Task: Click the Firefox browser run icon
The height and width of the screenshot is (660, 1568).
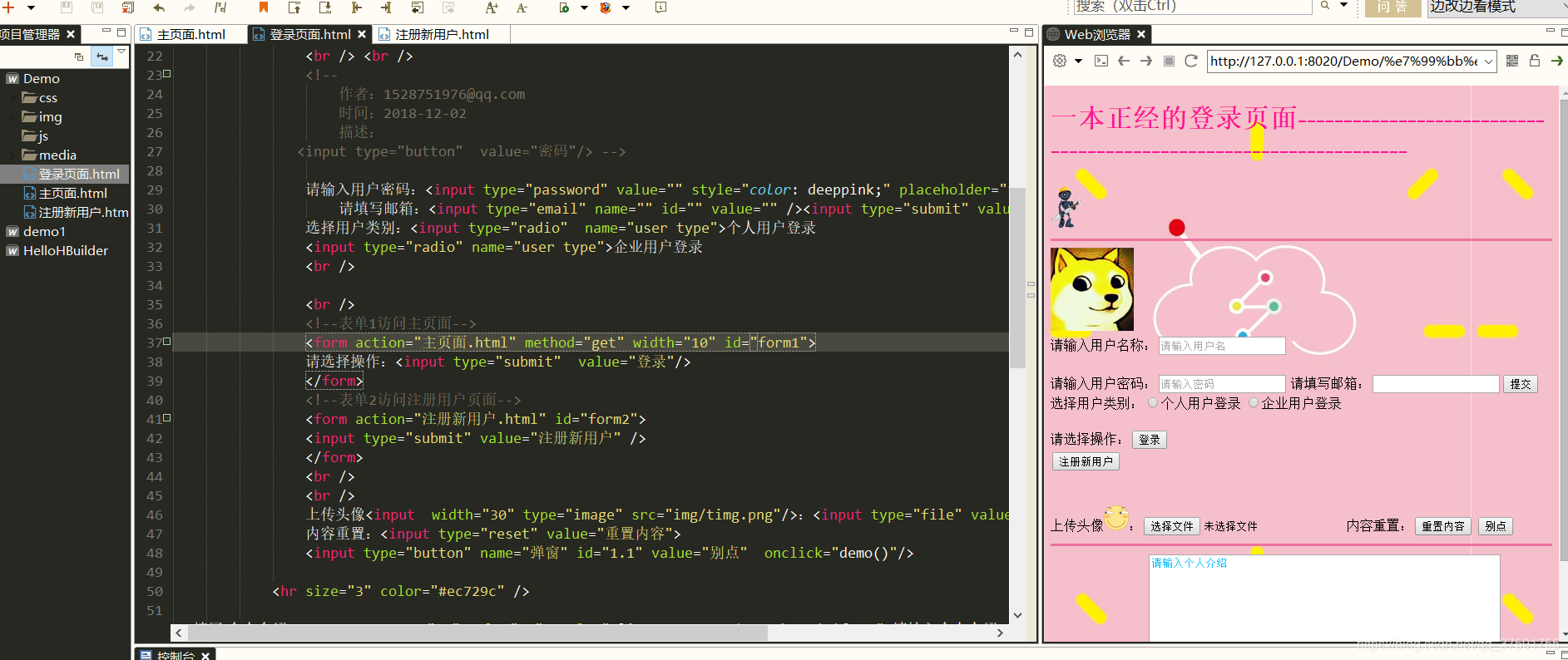Action: pyautogui.click(x=606, y=7)
